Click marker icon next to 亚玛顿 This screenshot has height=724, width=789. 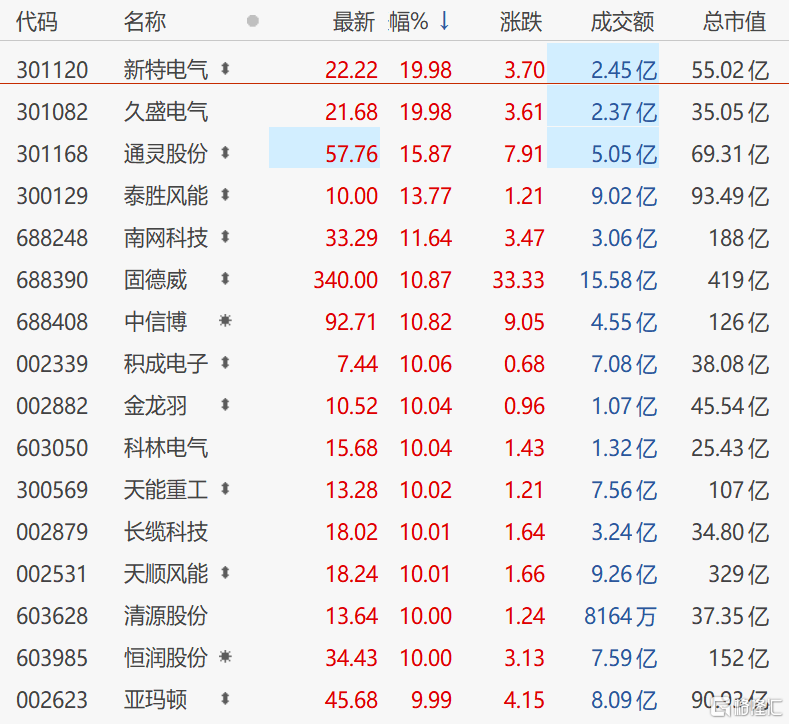click(225, 699)
